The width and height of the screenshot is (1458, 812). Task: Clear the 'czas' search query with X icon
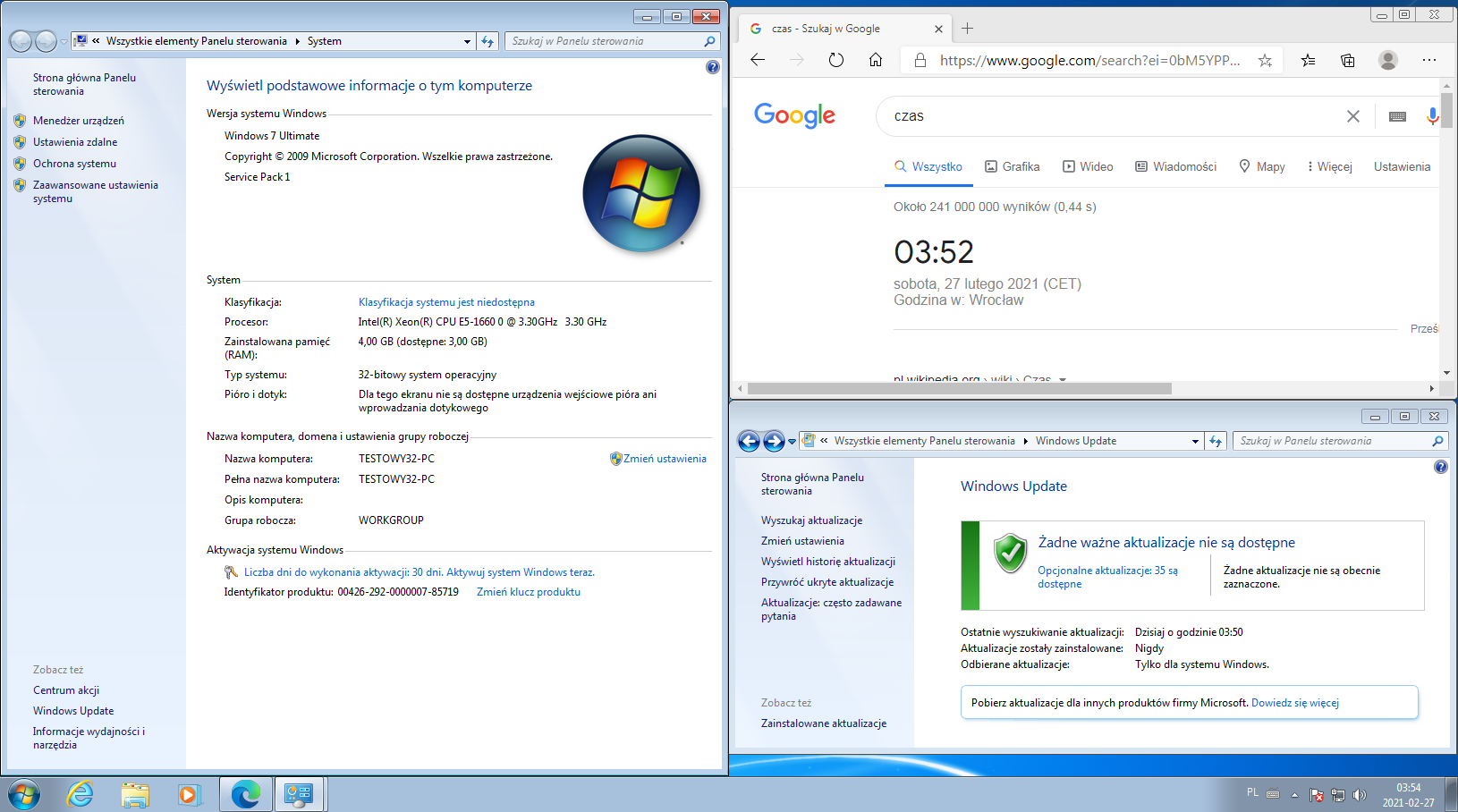(1353, 116)
